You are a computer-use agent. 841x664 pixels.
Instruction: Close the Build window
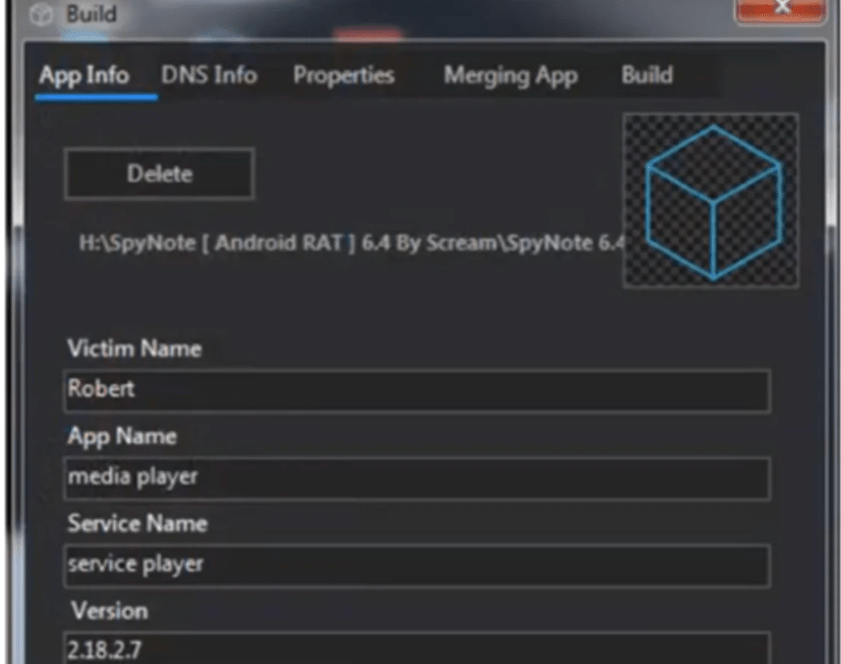pyautogui.click(x=781, y=10)
